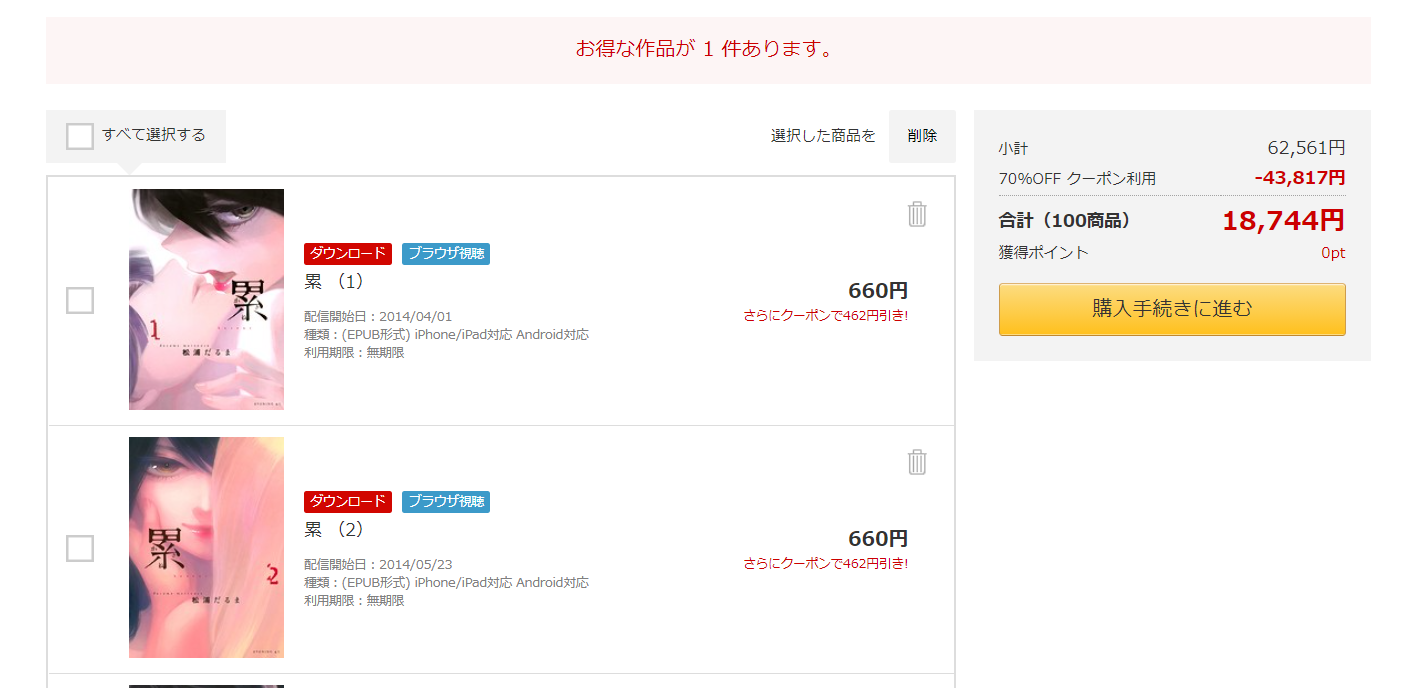Click ブラウザ視聴 badge on 累 (2)

pos(446,502)
